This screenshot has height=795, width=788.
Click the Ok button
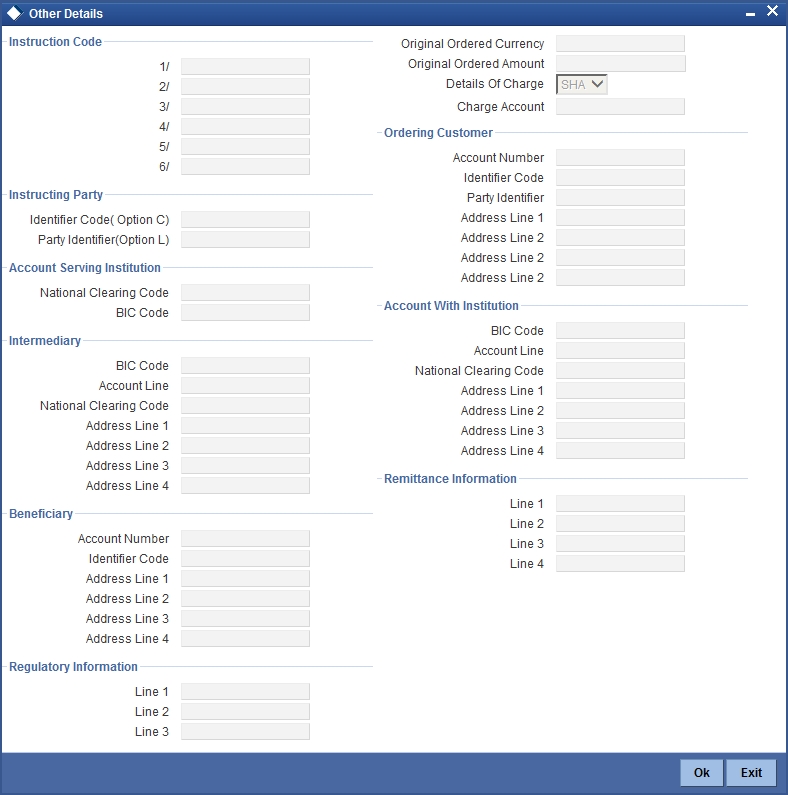pos(702,772)
